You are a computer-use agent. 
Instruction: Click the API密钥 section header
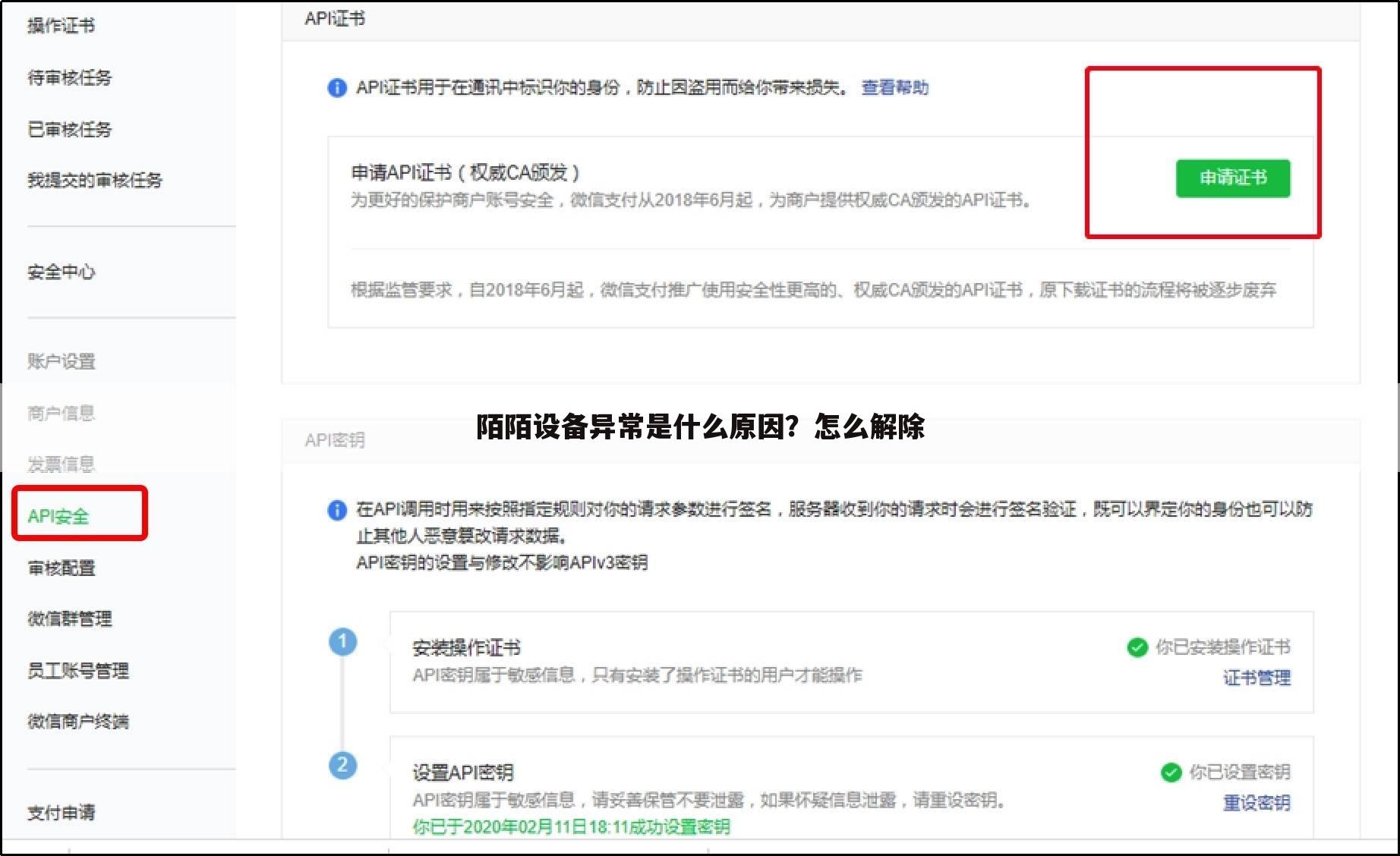point(335,440)
